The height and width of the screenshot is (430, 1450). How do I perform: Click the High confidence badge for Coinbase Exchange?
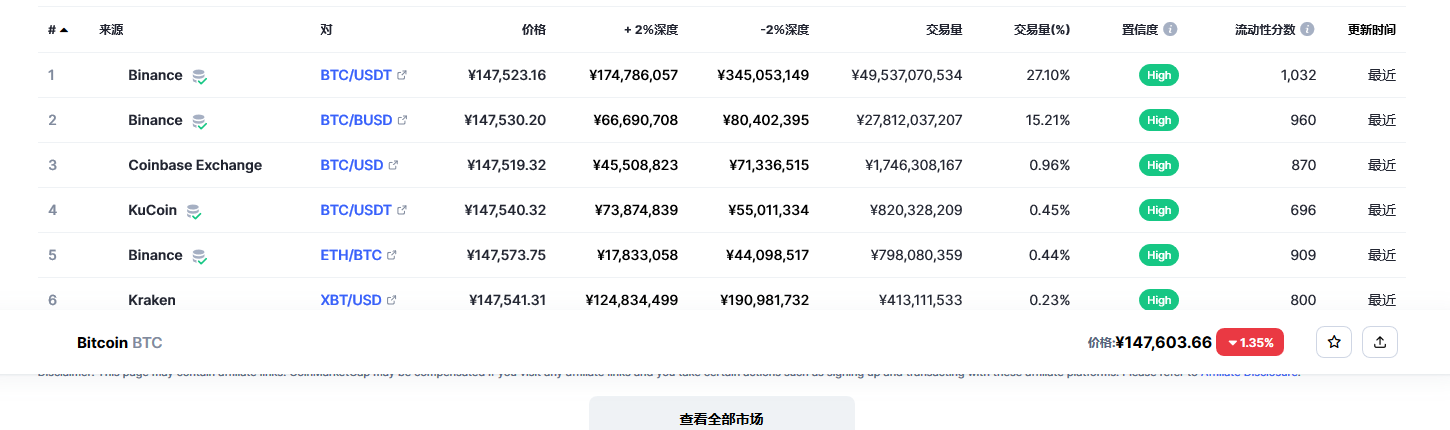1159,165
